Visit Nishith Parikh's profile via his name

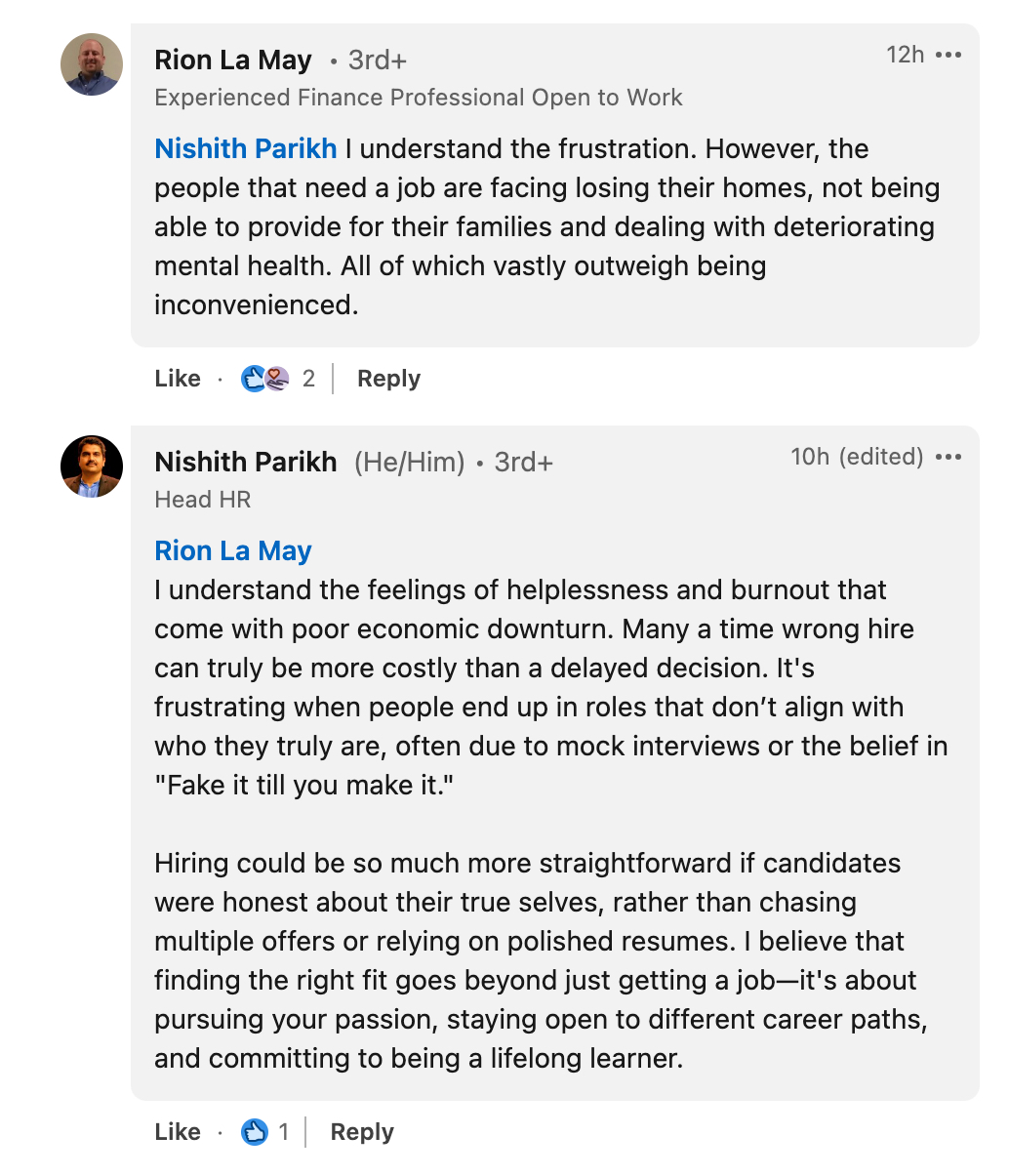[x=245, y=462]
